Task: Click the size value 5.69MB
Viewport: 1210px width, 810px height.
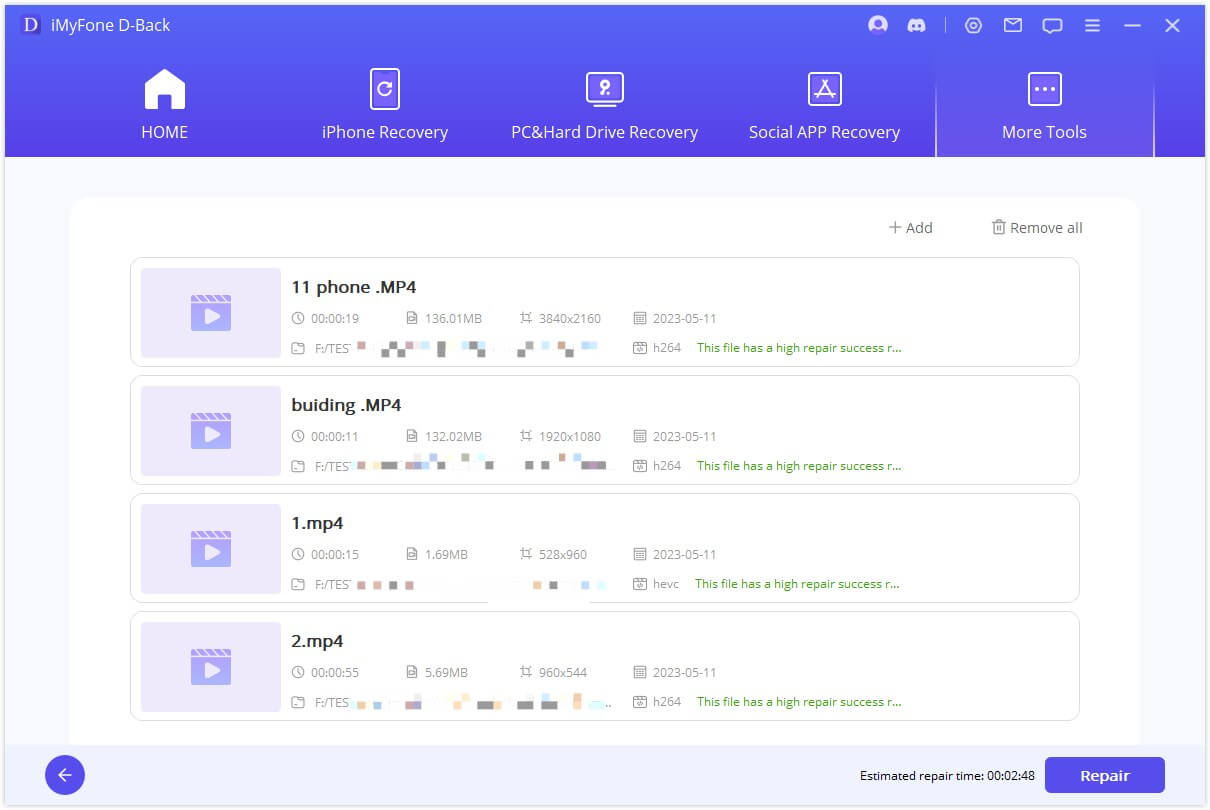Action: point(448,673)
